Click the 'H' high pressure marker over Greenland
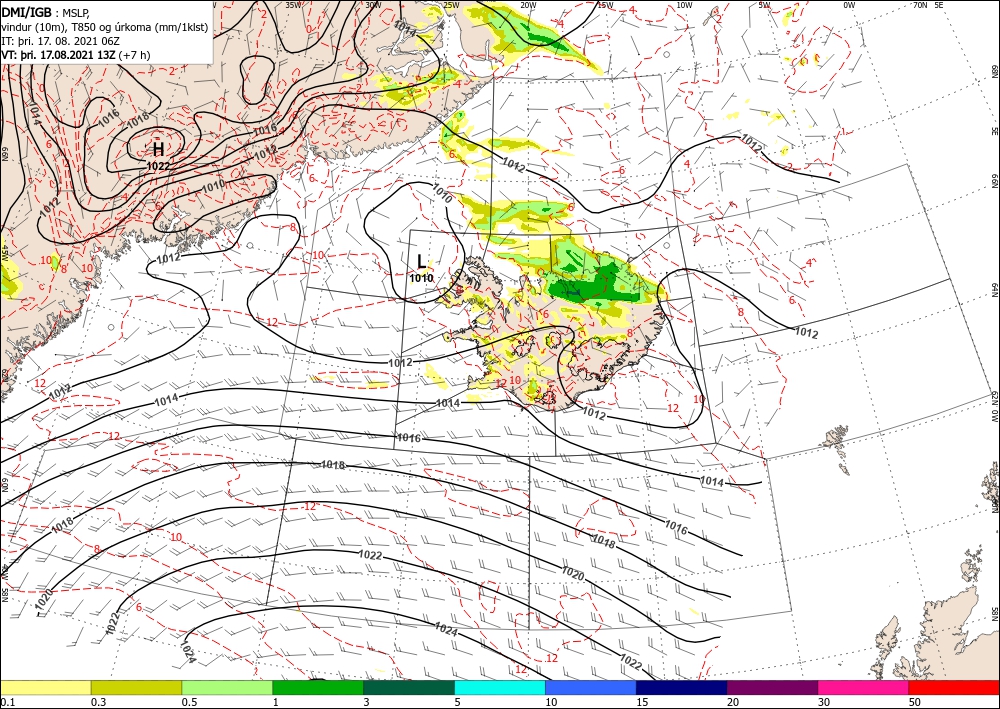The image size is (1000, 709). click(x=158, y=149)
